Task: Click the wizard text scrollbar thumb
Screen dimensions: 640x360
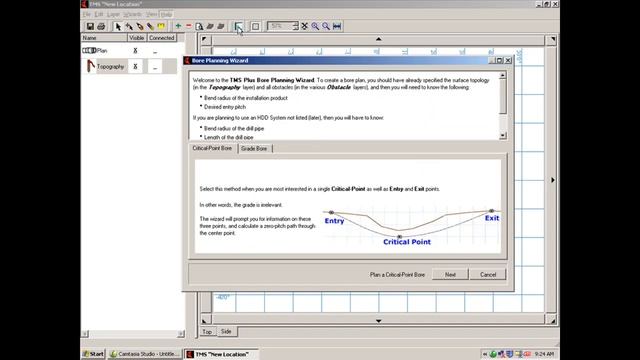Action: pos(503,97)
